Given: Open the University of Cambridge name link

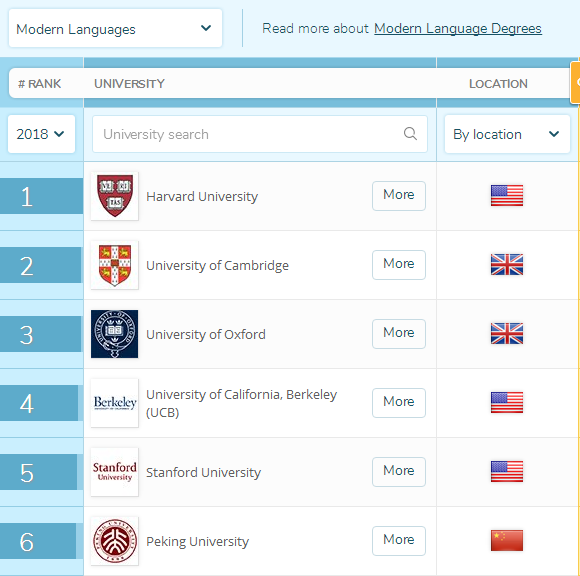Looking at the screenshot, I should (x=218, y=266).
